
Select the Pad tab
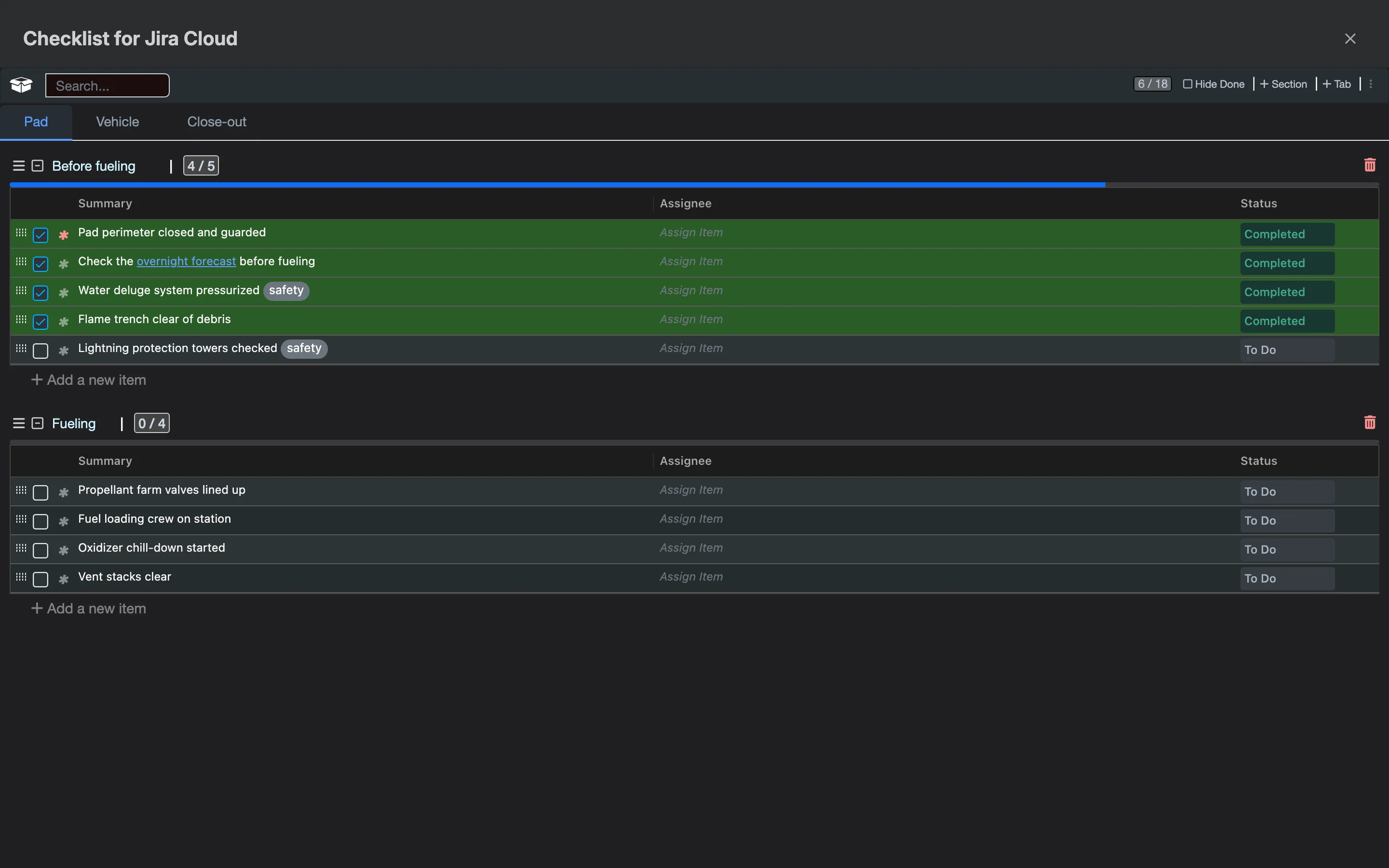click(x=36, y=122)
